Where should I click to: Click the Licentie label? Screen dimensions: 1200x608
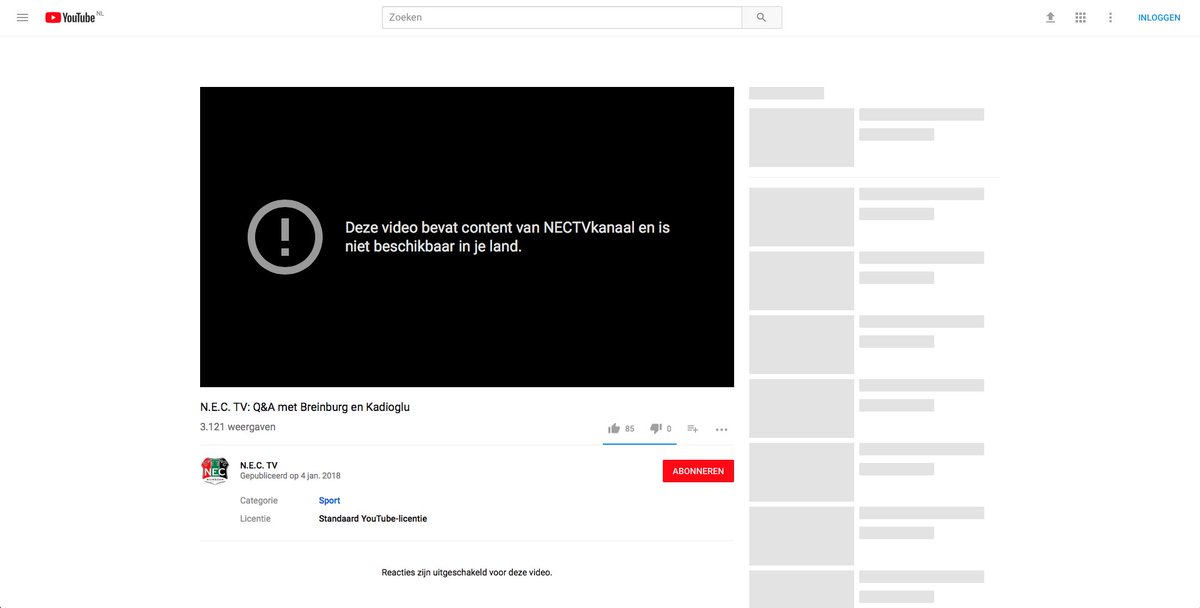point(255,519)
